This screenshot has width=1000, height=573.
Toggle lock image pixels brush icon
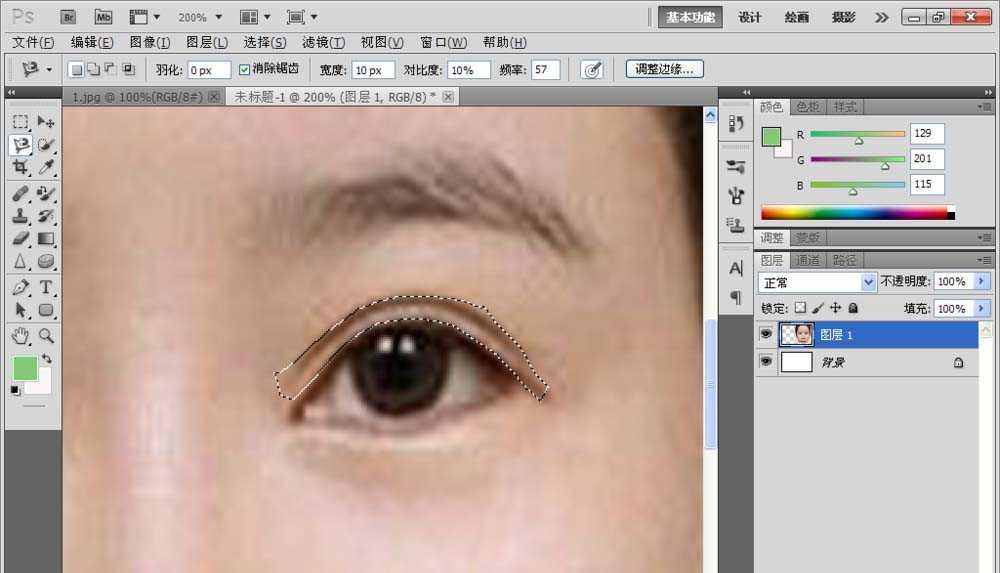[x=818, y=308]
